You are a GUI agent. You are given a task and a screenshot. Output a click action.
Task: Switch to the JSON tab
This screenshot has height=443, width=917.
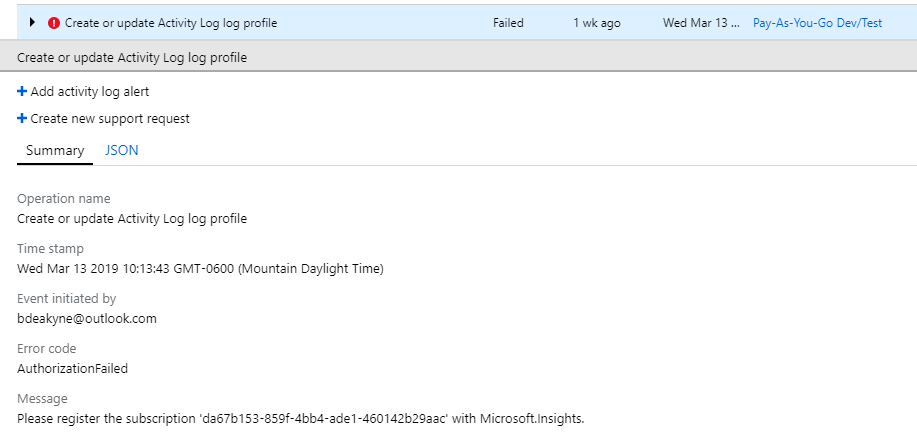pyautogui.click(x=122, y=150)
